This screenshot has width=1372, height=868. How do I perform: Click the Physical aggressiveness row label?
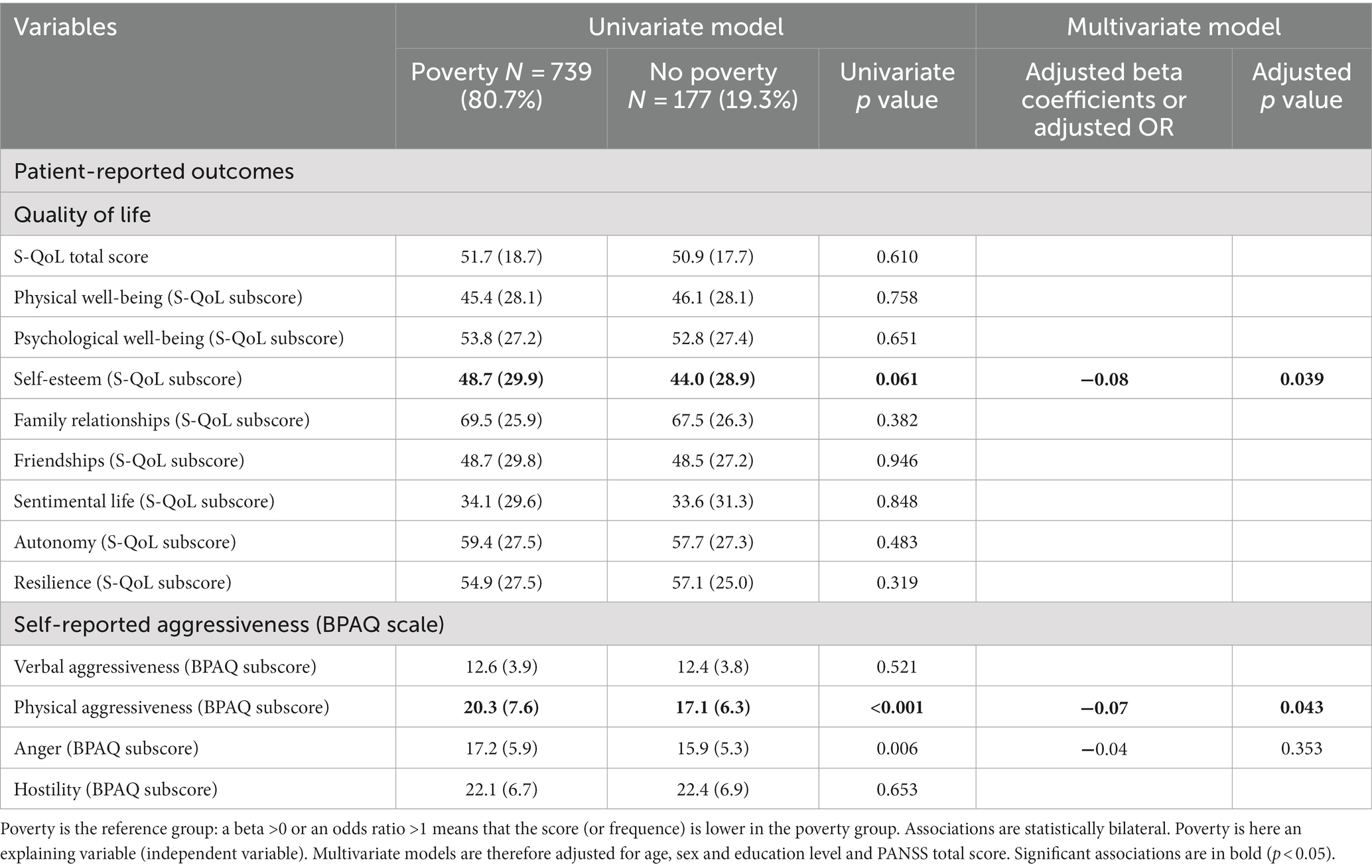(172, 707)
